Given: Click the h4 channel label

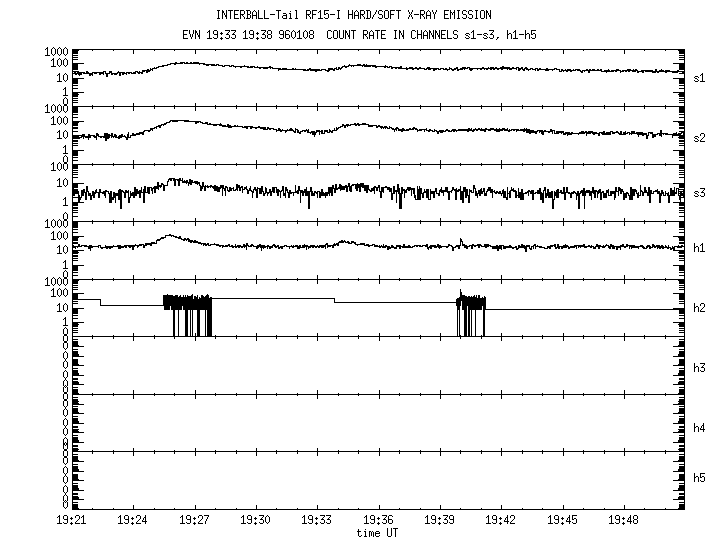Looking at the screenshot, I should (700, 428).
